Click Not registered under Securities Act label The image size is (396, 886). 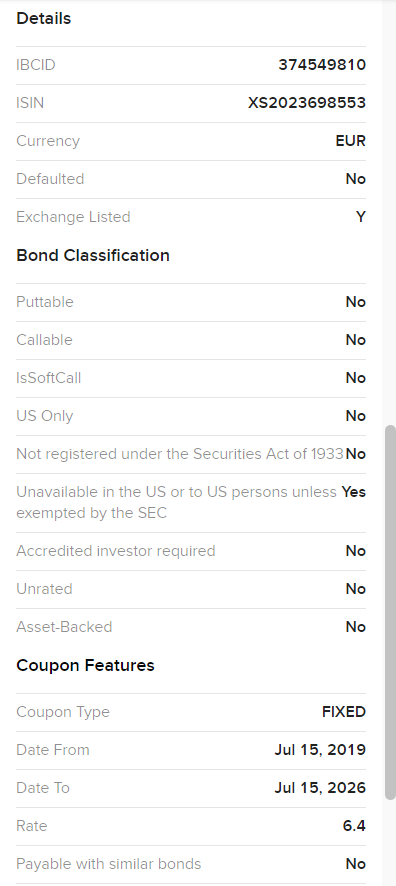pyautogui.click(x=180, y=454)
